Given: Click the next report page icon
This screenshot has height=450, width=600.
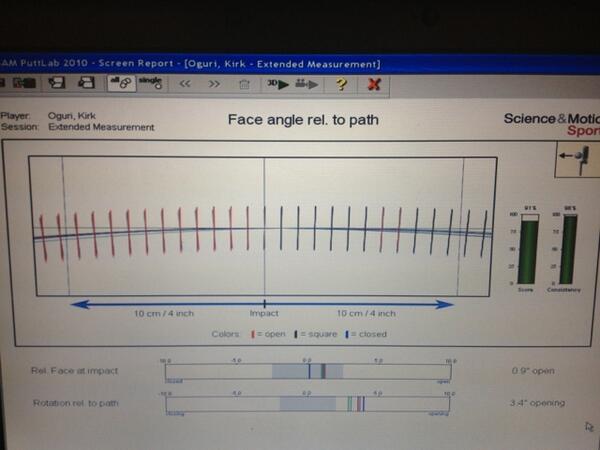Looking at the screenshot, I should (x=86, y=82).
